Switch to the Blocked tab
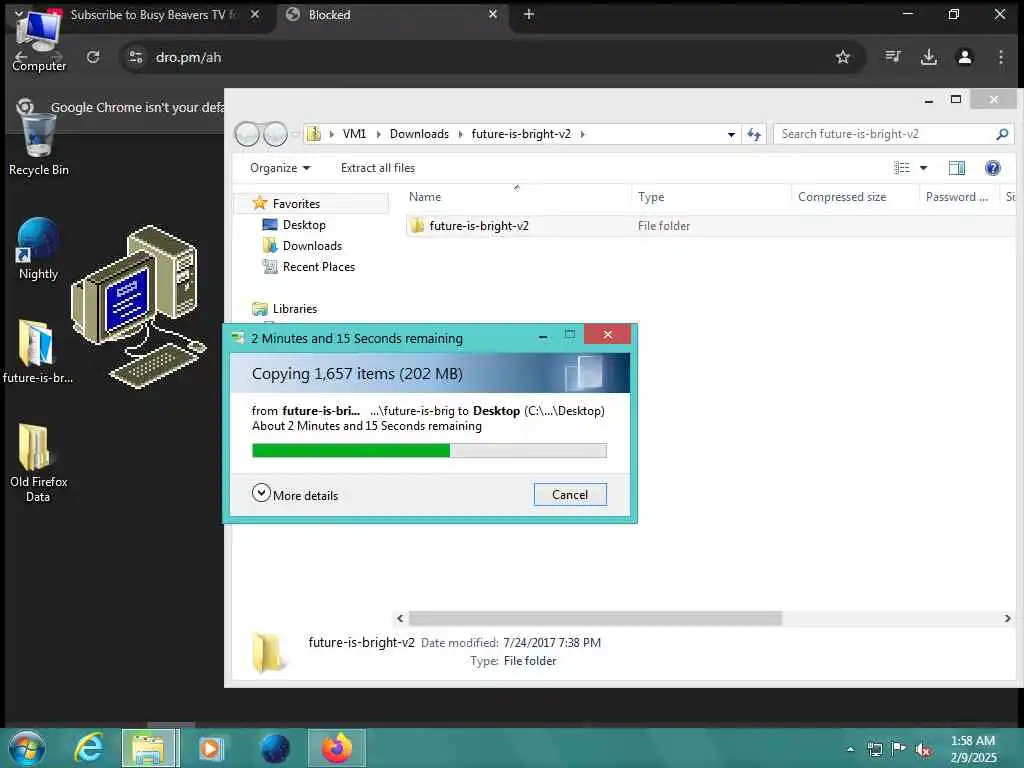This screenshot has width=1024, height=768. tap(392, 14)
